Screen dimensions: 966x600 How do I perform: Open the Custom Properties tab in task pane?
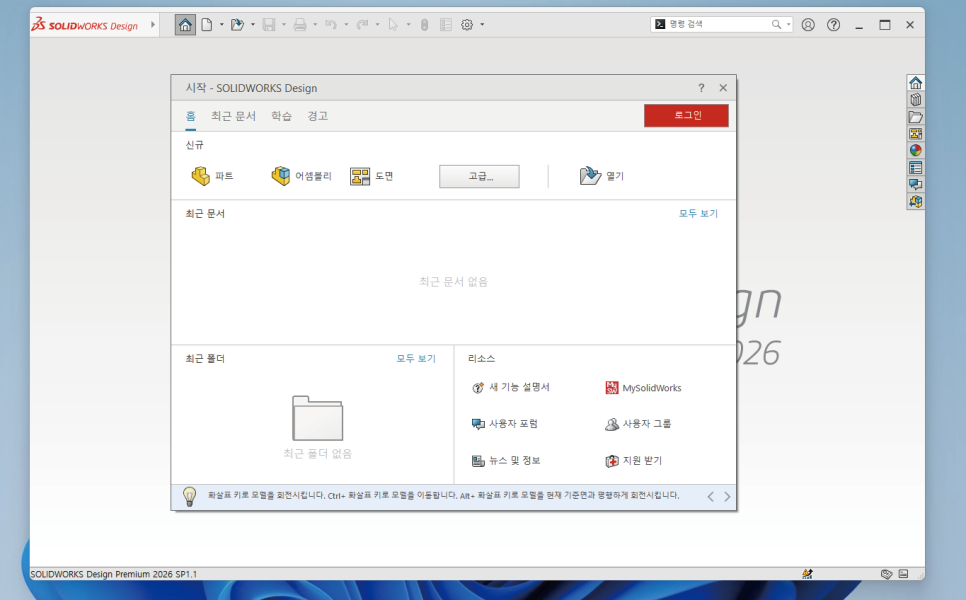(x=915, y=168)
